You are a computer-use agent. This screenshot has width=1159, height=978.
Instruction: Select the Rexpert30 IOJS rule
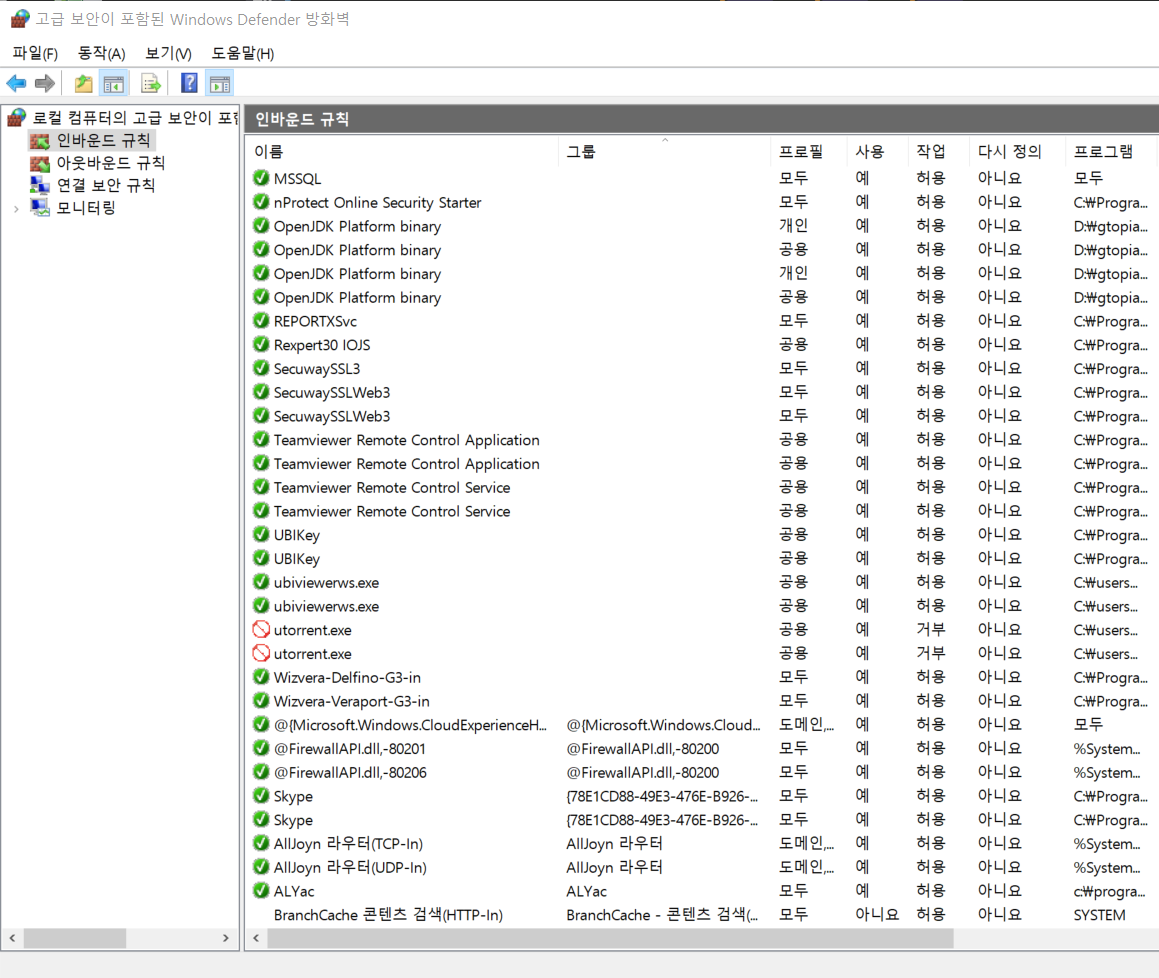(322, 344)
